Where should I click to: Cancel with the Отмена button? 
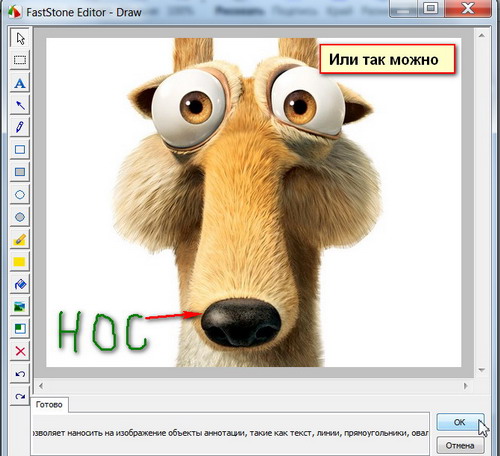click(x=460, y=445)
